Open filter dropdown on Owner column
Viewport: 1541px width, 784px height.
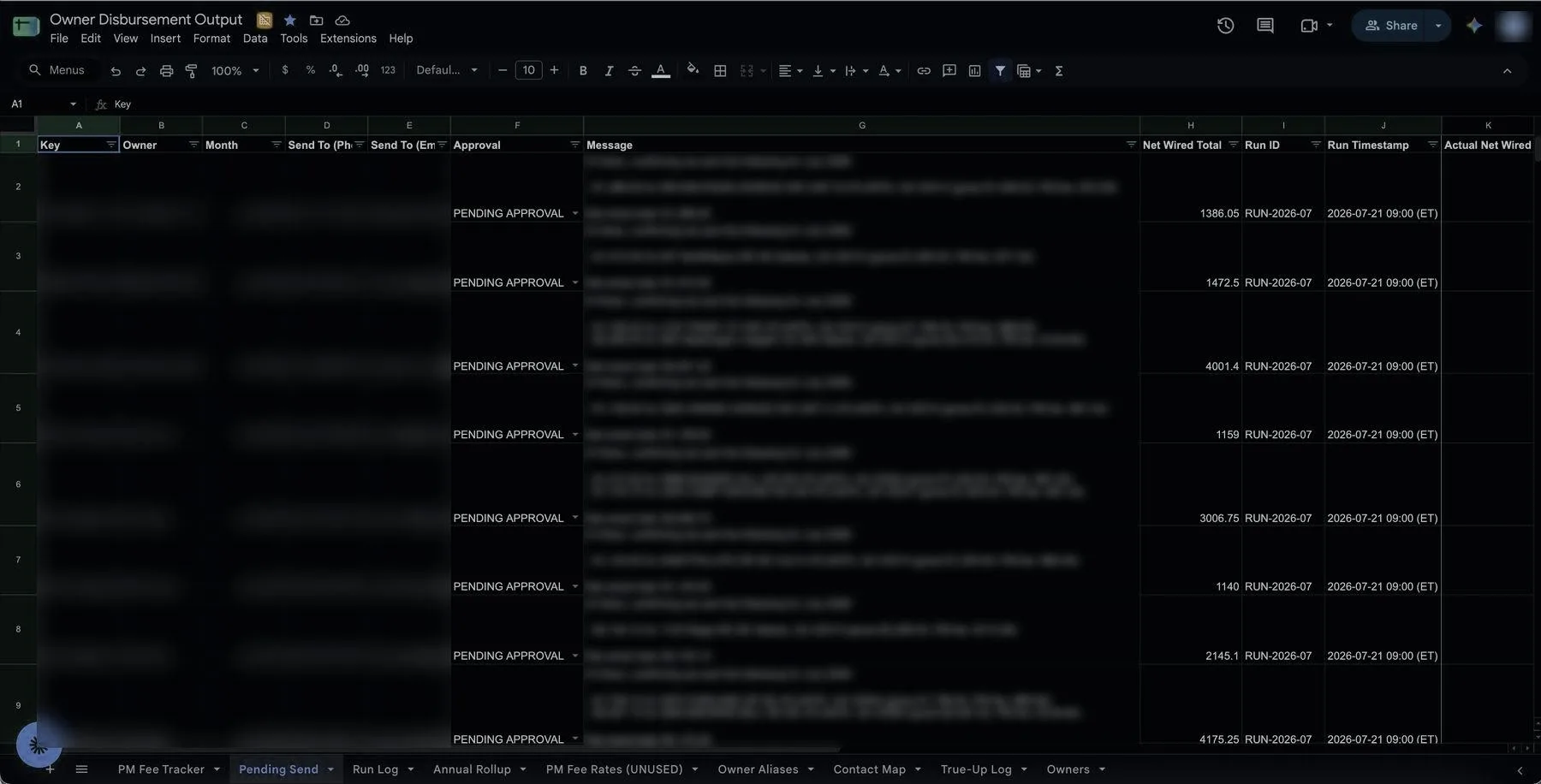(x=193, y=145)
